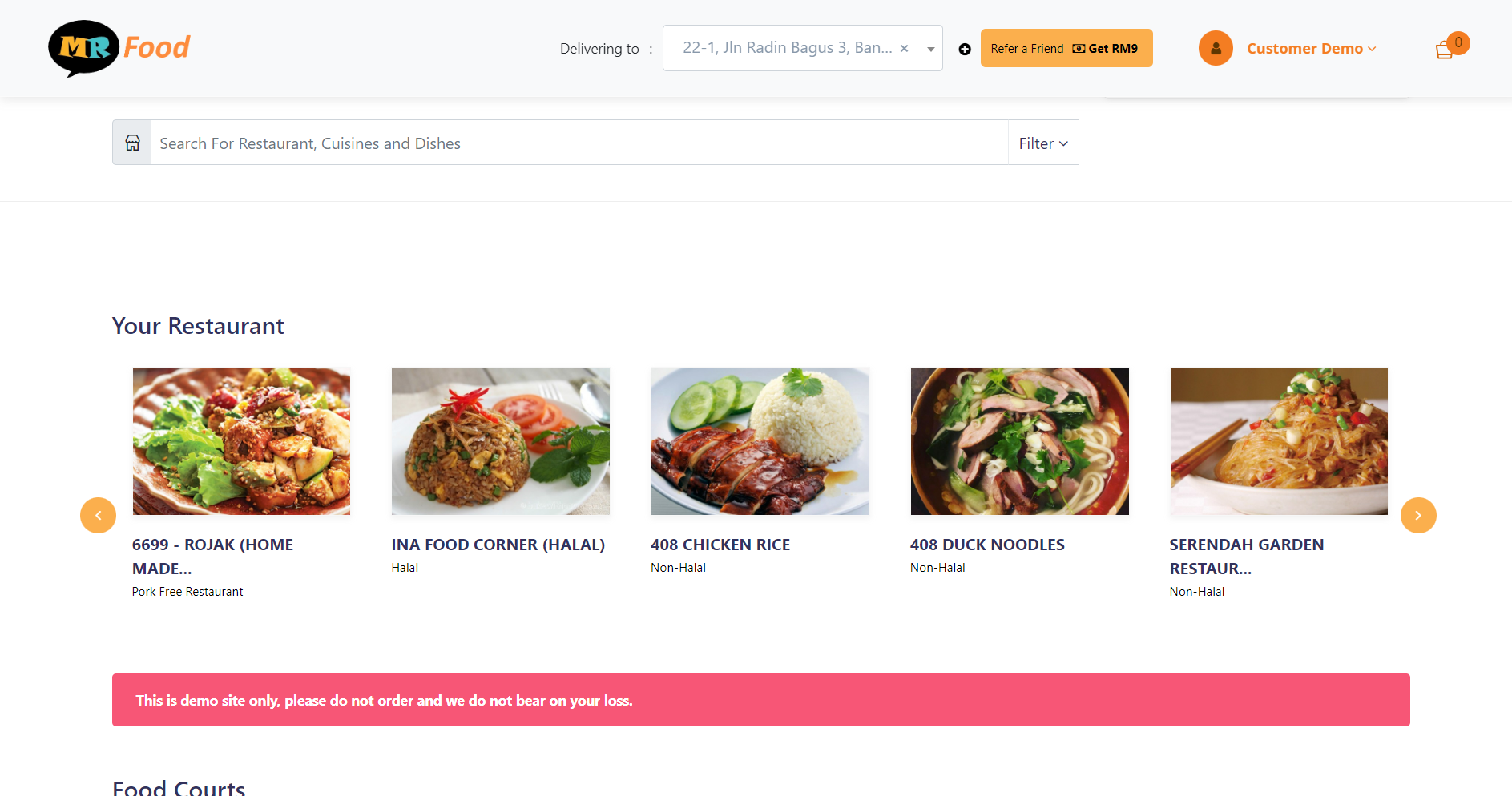Add a new delivery address
This screenshot has height=796, width=1512.
(x=965, y=49)
